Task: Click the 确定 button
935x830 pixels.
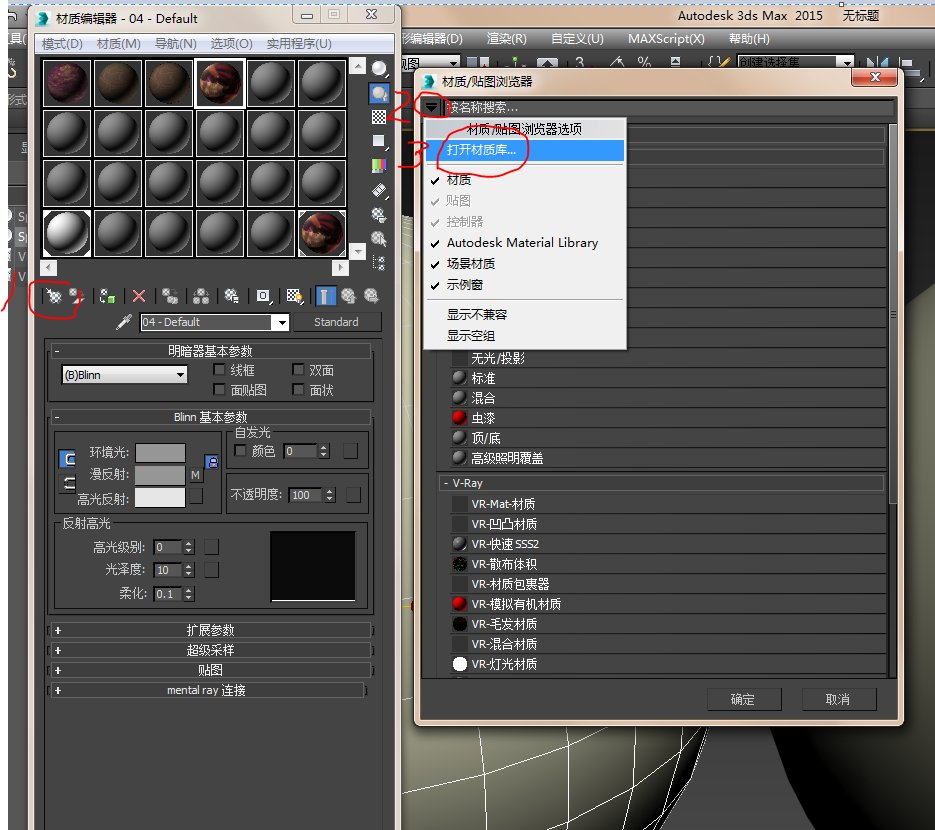Action: coord(744,699)
